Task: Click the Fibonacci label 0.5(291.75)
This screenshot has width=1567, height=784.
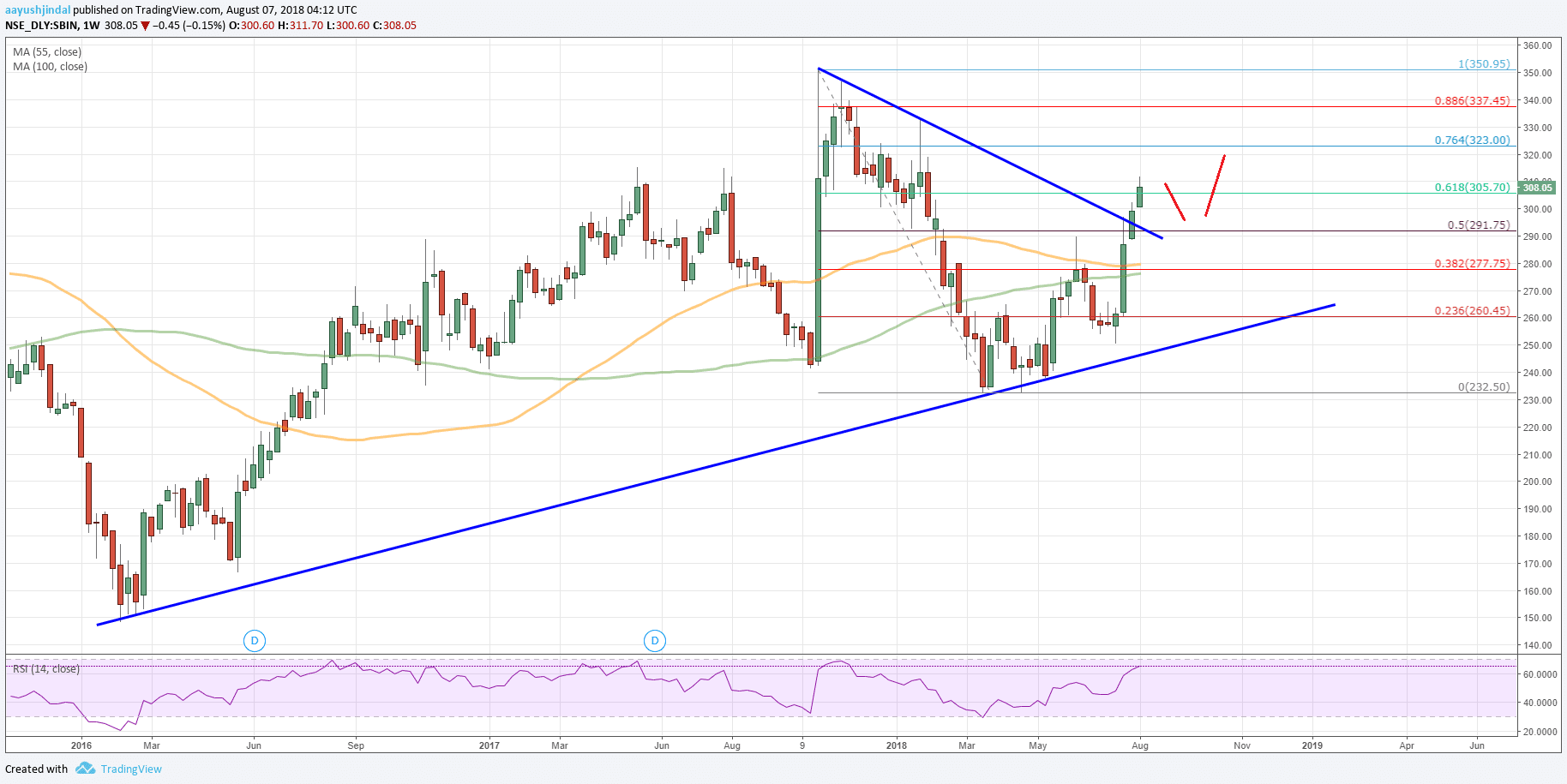Action: [x=1479, y=225]
